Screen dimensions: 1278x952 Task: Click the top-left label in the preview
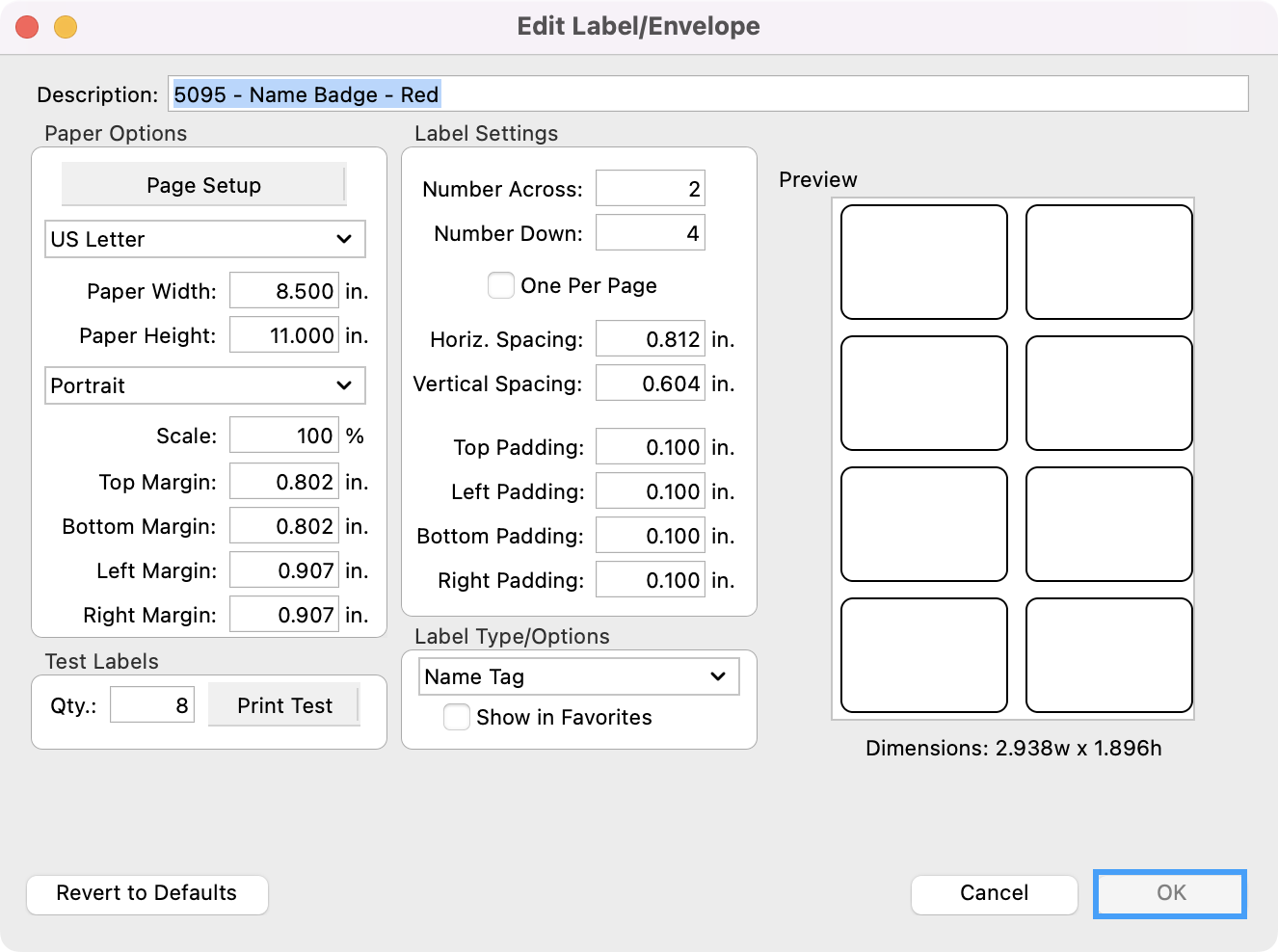click(923, 262)
